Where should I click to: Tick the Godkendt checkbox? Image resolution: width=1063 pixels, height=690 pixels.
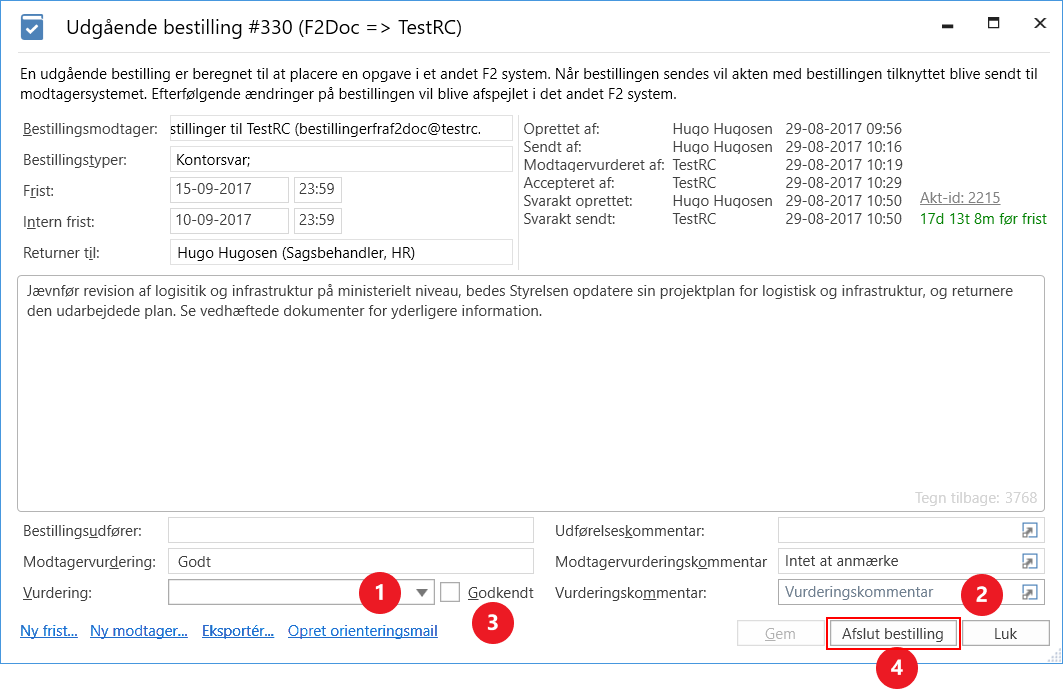tap(450, 593)
